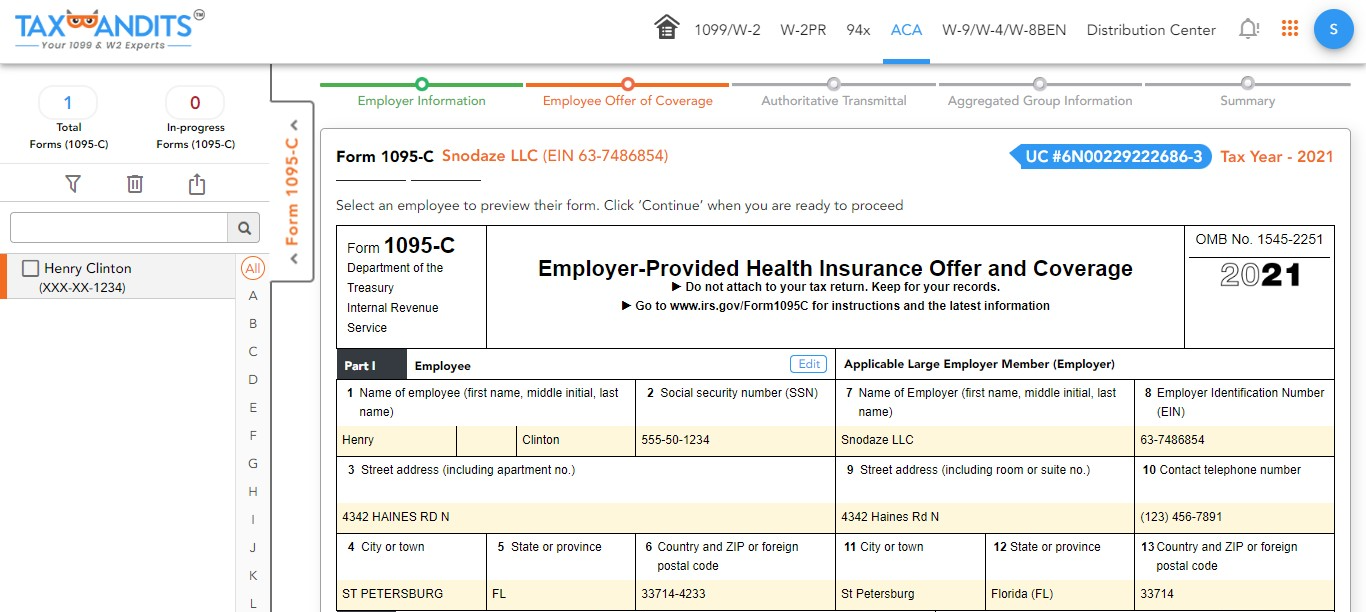Select the All filter circle in employee list
The width and height of the screenshot is (1366, 612).
252,268
